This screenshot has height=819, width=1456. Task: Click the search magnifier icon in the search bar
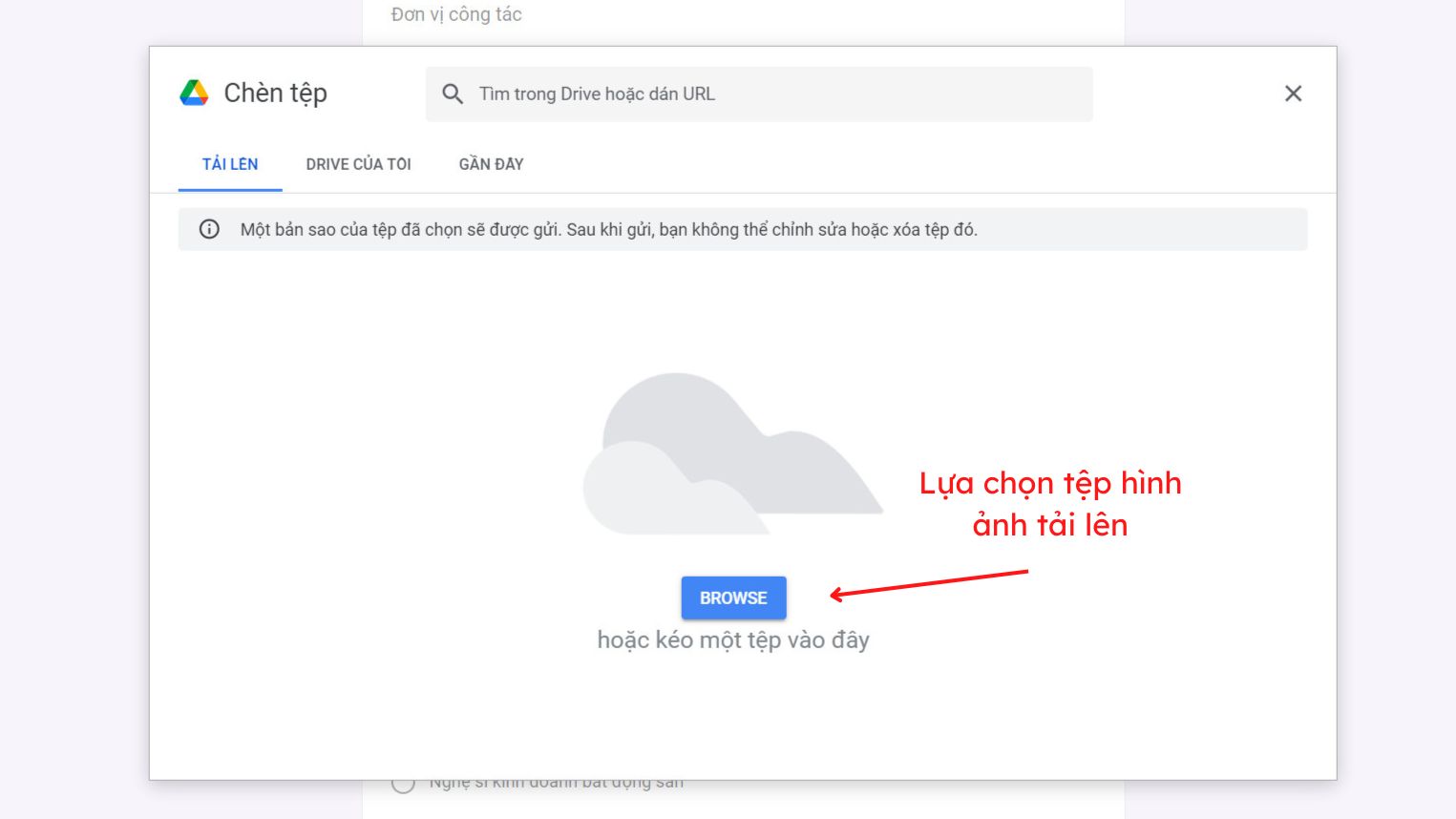pos(453,94)
